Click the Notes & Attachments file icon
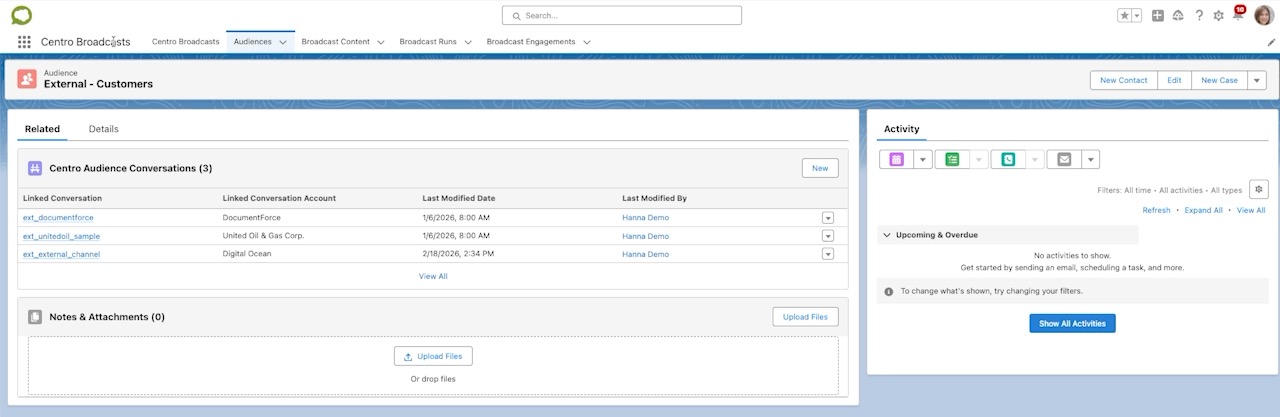The height and width of the screenshot is (417, 1280). point(35,317)
